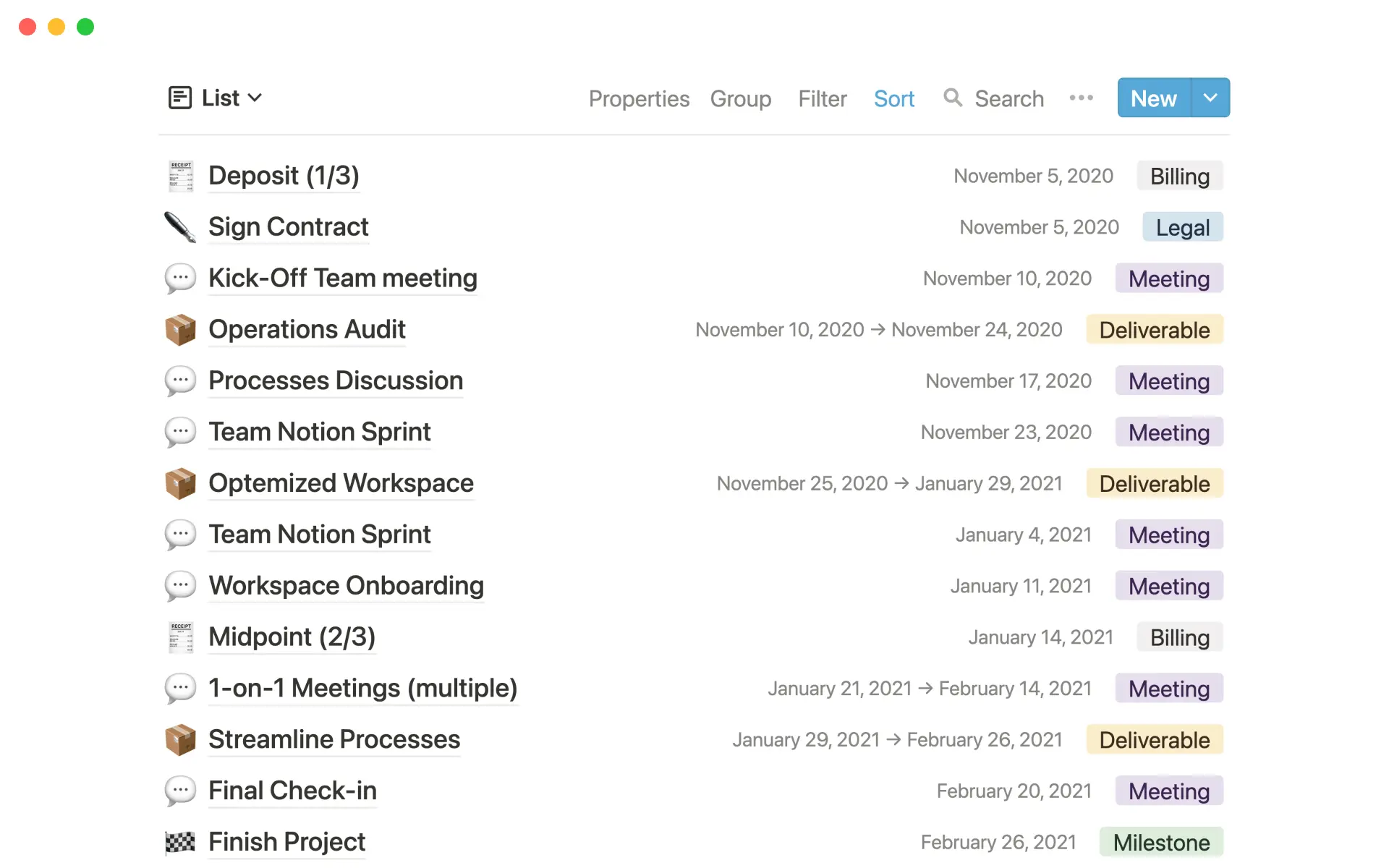Click the receipt icon beside Deposit (1/3)
Screen dimensions: 1389x868
pos(181,175)
